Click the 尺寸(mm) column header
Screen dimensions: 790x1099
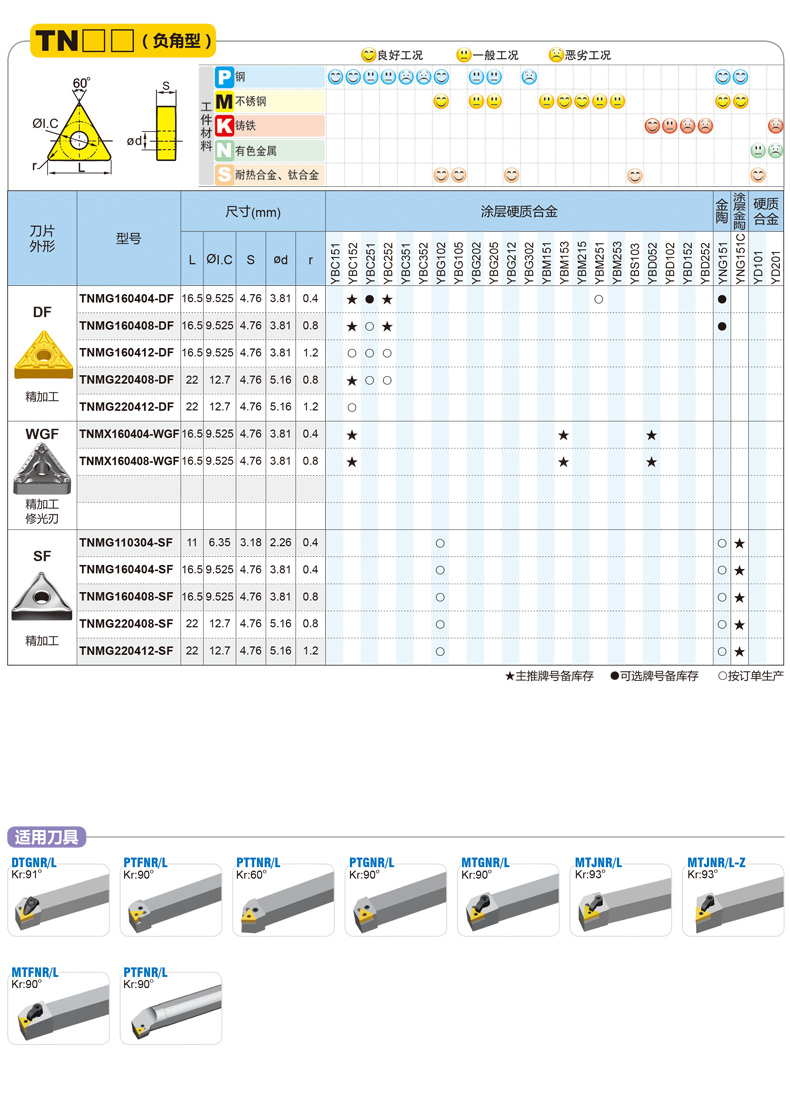pyautogui.click(x=252, y=212)
